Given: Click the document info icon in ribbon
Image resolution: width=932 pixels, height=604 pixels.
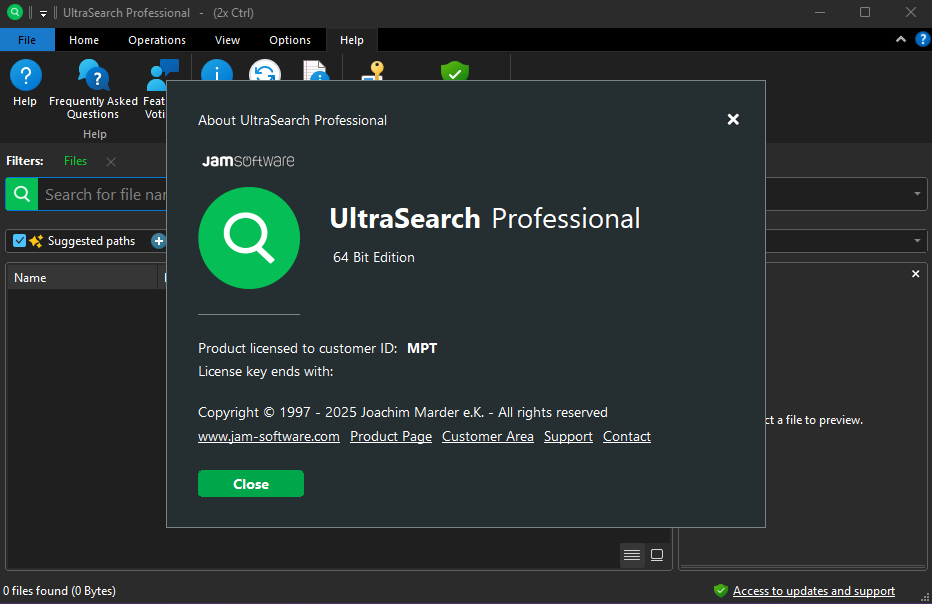Looking at the screenshot, I should pyautogui.click(x=315, y=70).
